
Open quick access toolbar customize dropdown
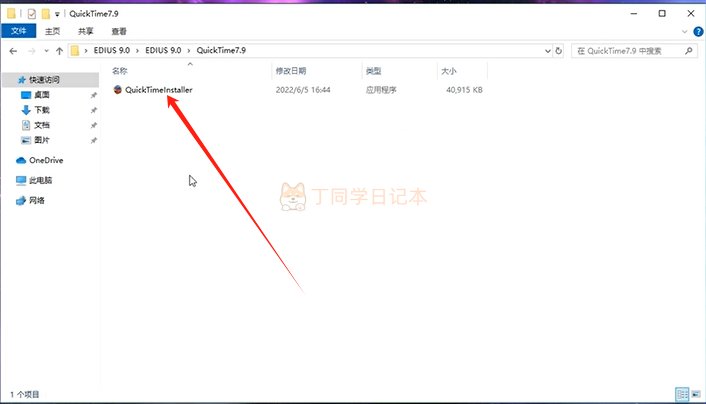coord(57,14)
